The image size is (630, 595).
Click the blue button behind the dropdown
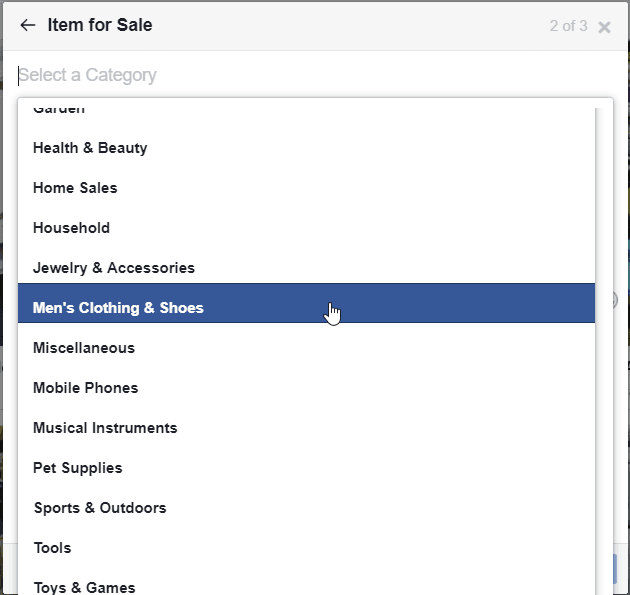615,569
